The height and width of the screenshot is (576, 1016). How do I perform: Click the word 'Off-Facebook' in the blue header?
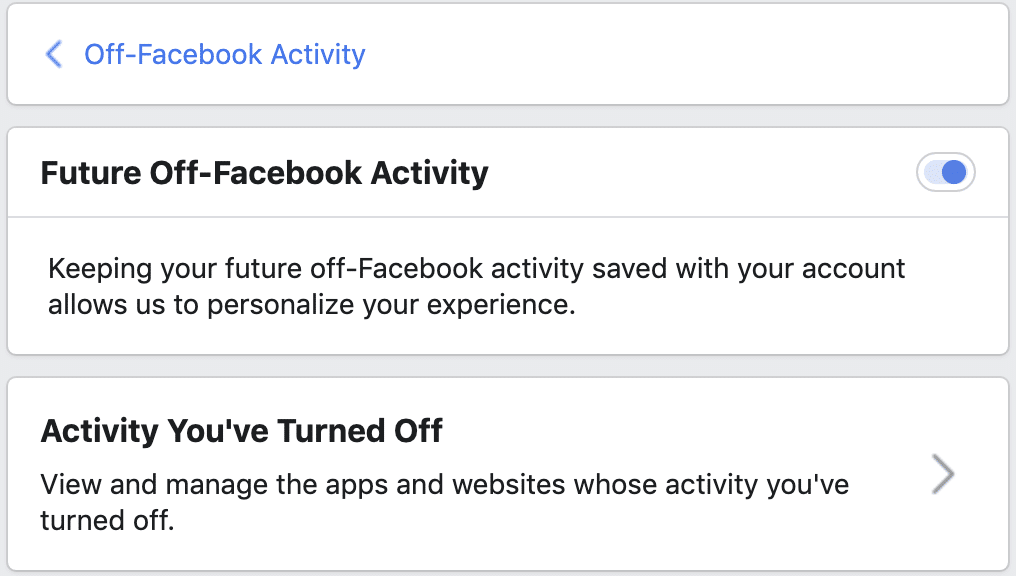pos(173,54)
